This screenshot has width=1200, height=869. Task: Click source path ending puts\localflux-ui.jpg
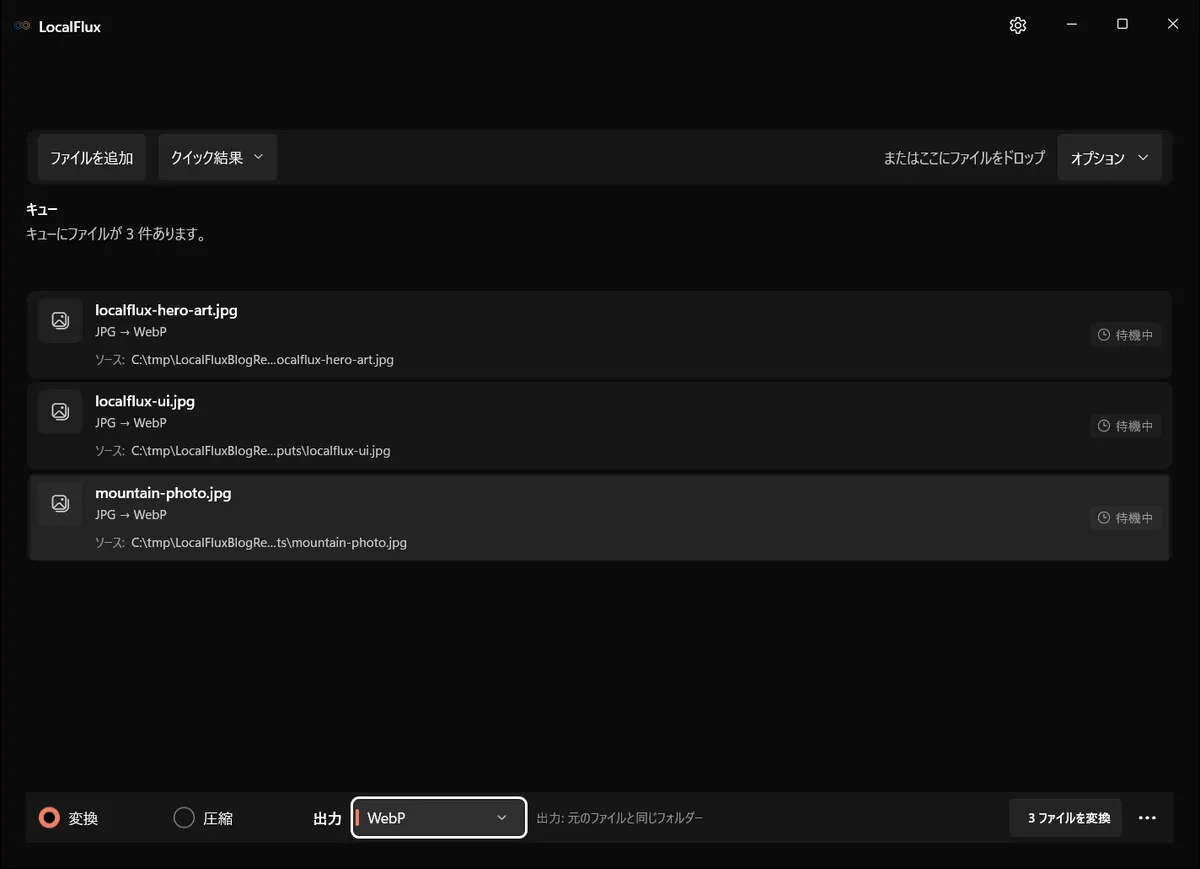[260, 451]
